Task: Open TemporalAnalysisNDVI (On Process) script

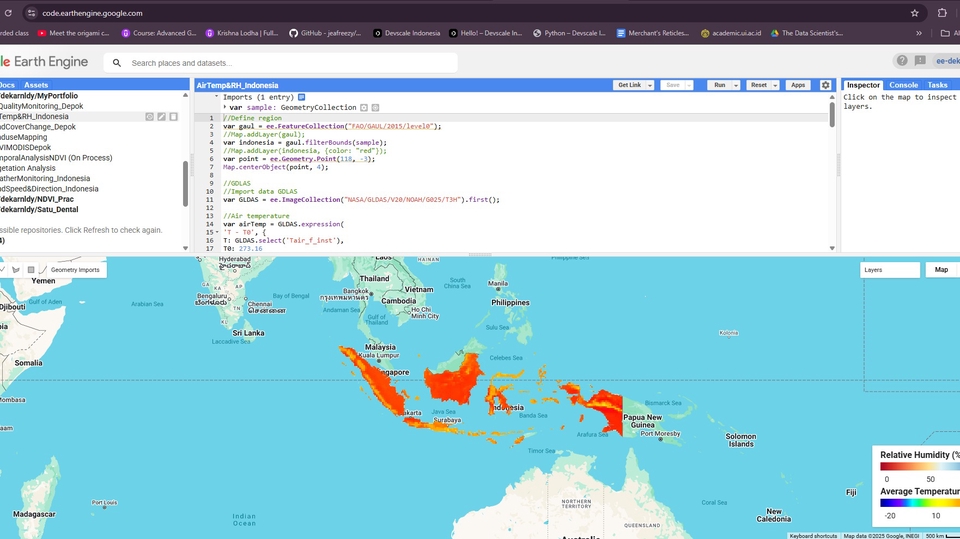Action: pyautogui.click(x=56, y=157)
